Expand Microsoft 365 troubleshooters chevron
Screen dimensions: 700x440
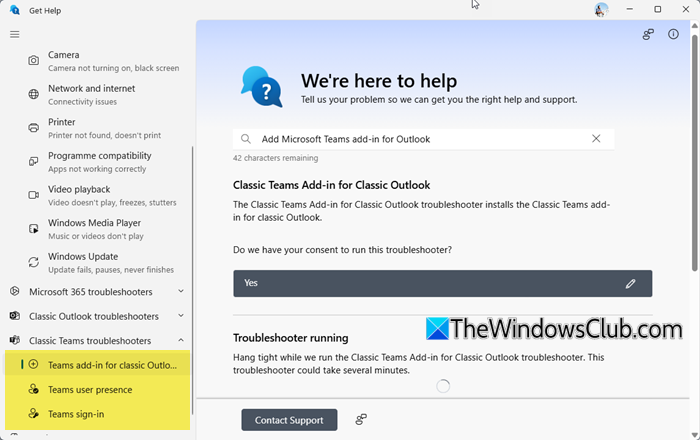click(181, 291)
